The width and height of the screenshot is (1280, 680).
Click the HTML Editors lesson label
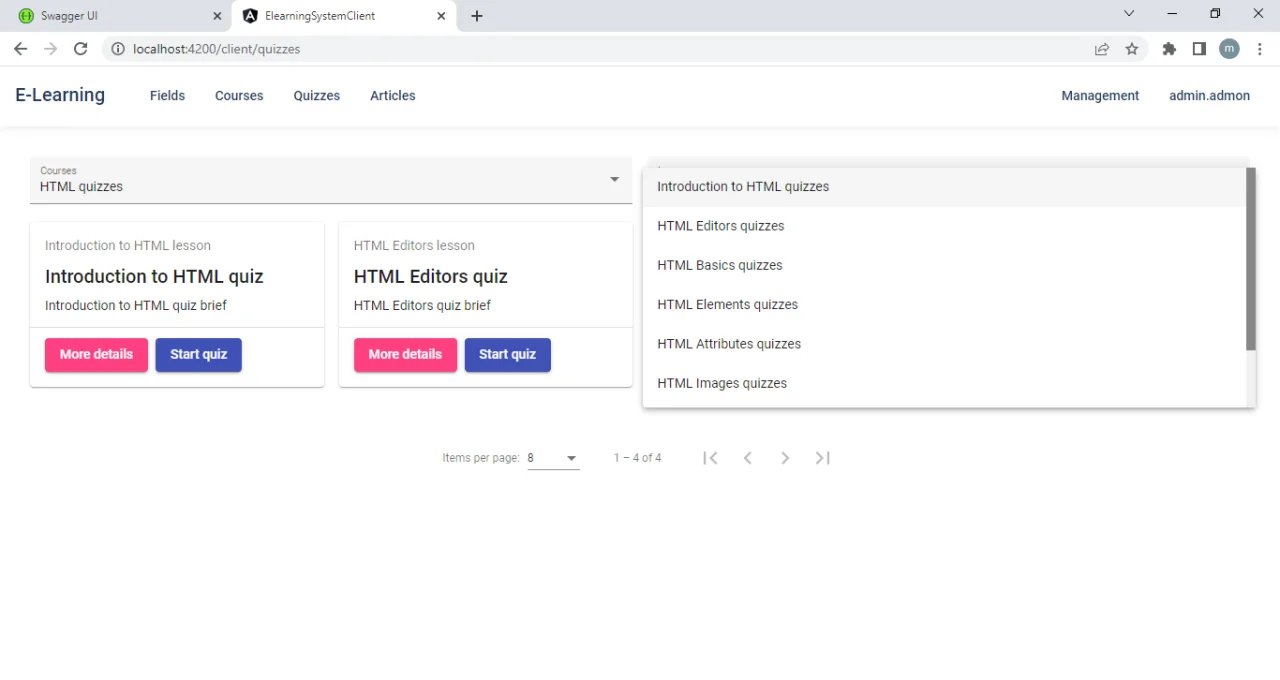click(414, 246)
